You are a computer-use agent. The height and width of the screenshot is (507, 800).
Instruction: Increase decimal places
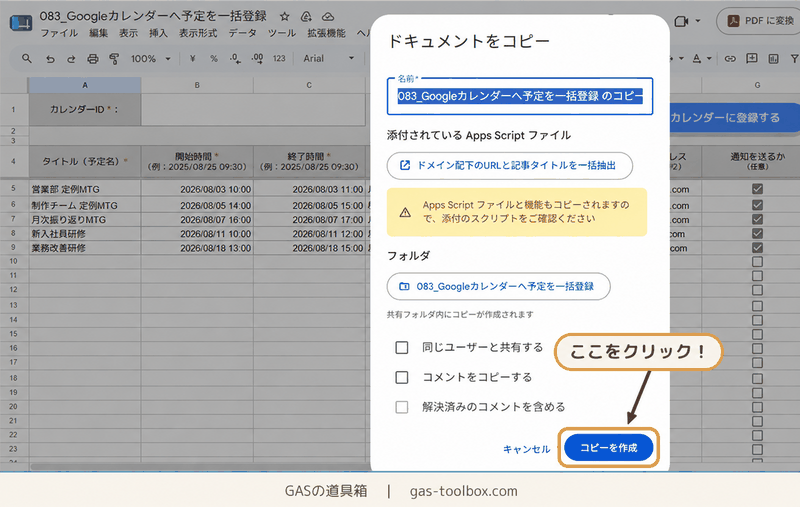pyautogui.click(x=257, y=59)
